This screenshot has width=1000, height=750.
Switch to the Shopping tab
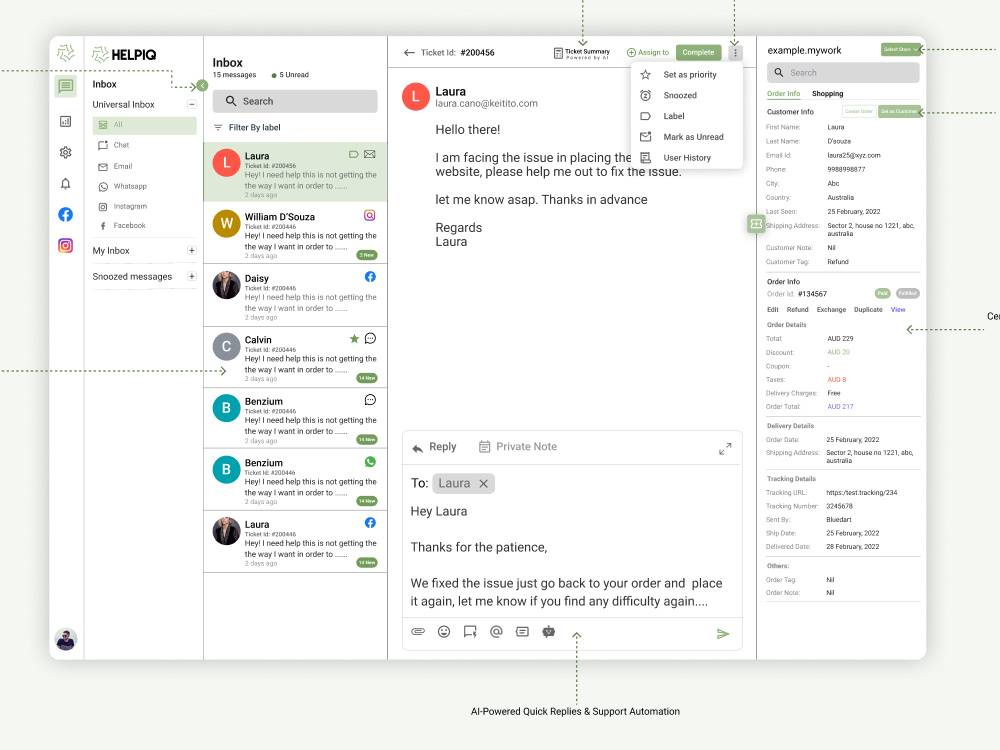click(x=827, y=94)
